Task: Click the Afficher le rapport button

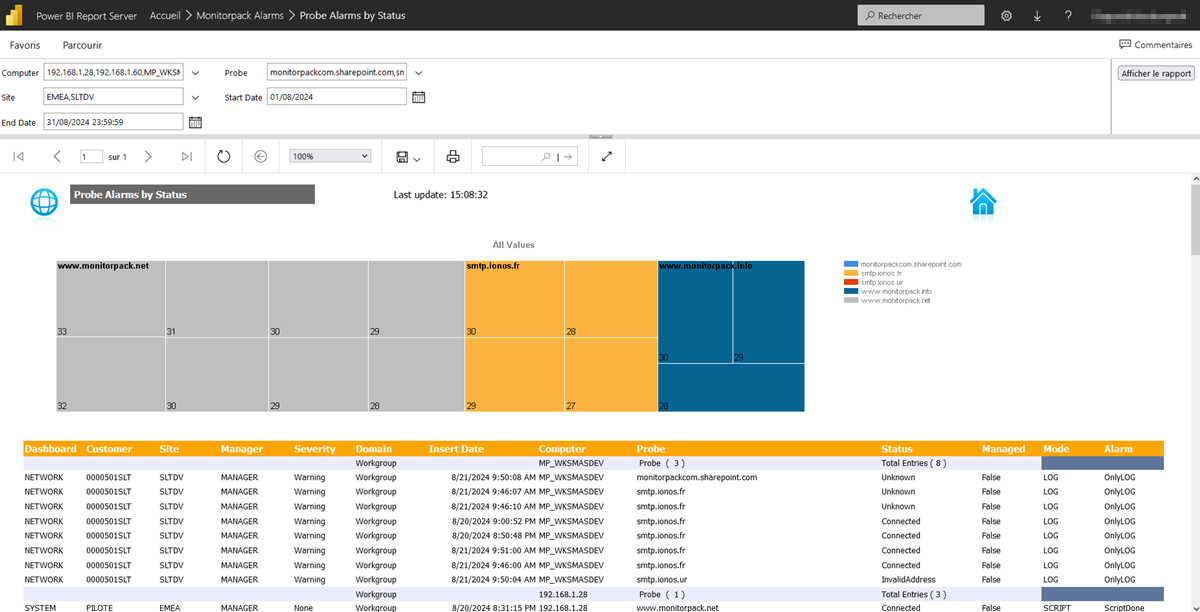Action: coord(1156,73)
